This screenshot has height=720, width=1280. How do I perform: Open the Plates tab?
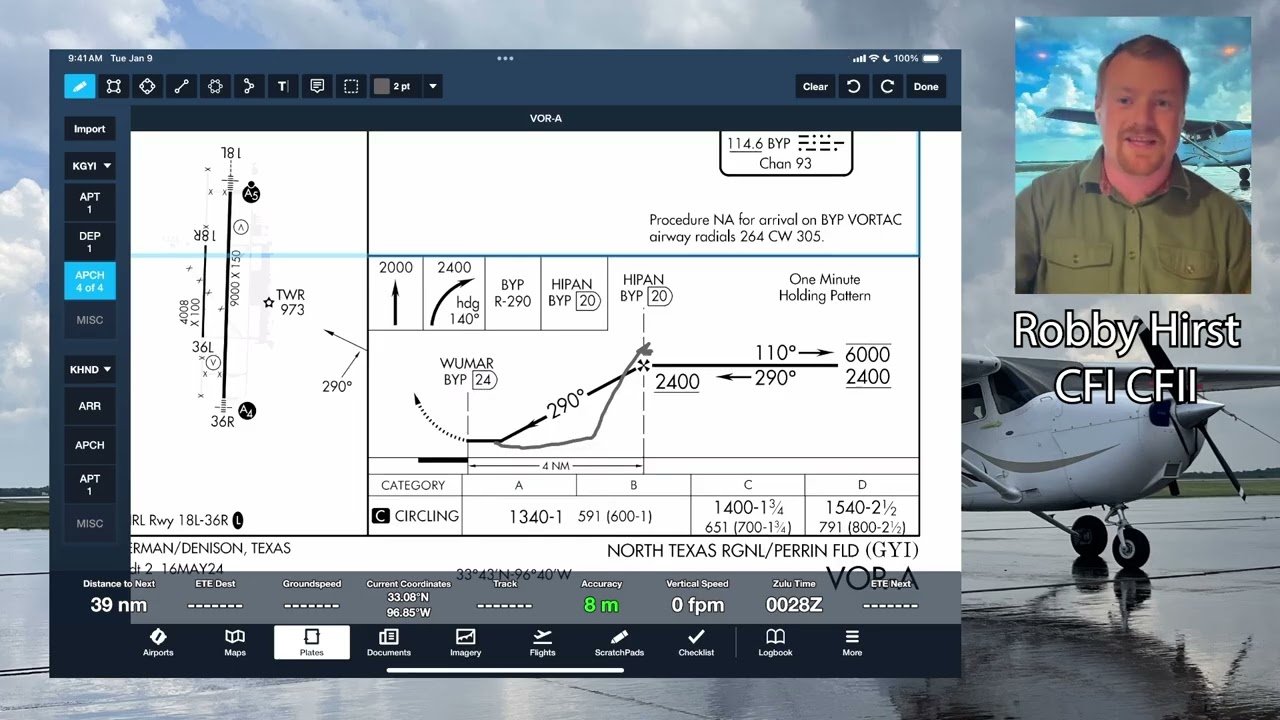click(x=312, y=642)
